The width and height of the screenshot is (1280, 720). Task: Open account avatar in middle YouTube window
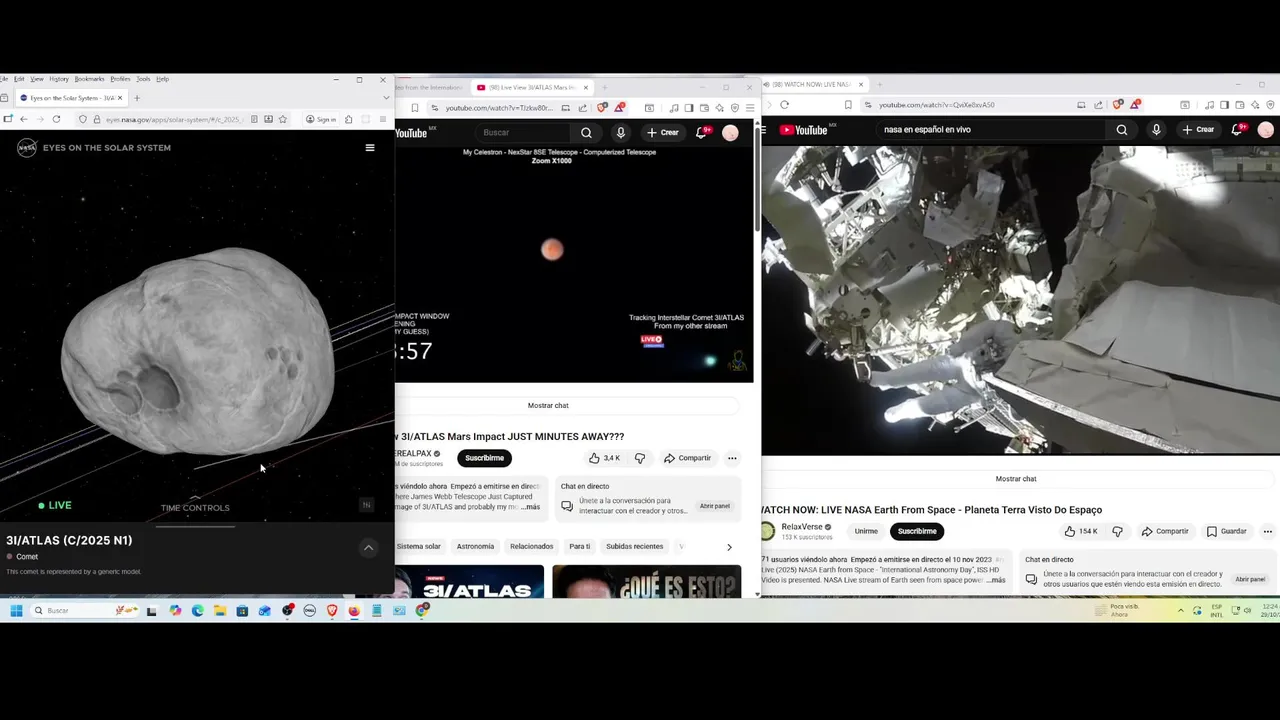(730, 132)
